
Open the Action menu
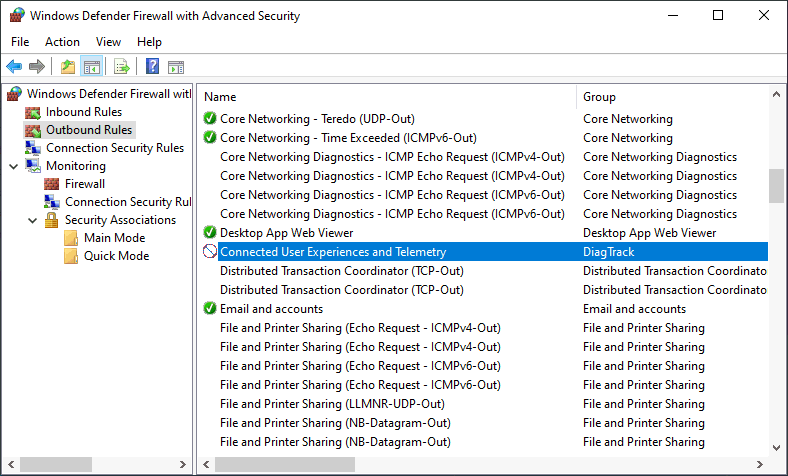pyautogui.click(x=62, y=42)
